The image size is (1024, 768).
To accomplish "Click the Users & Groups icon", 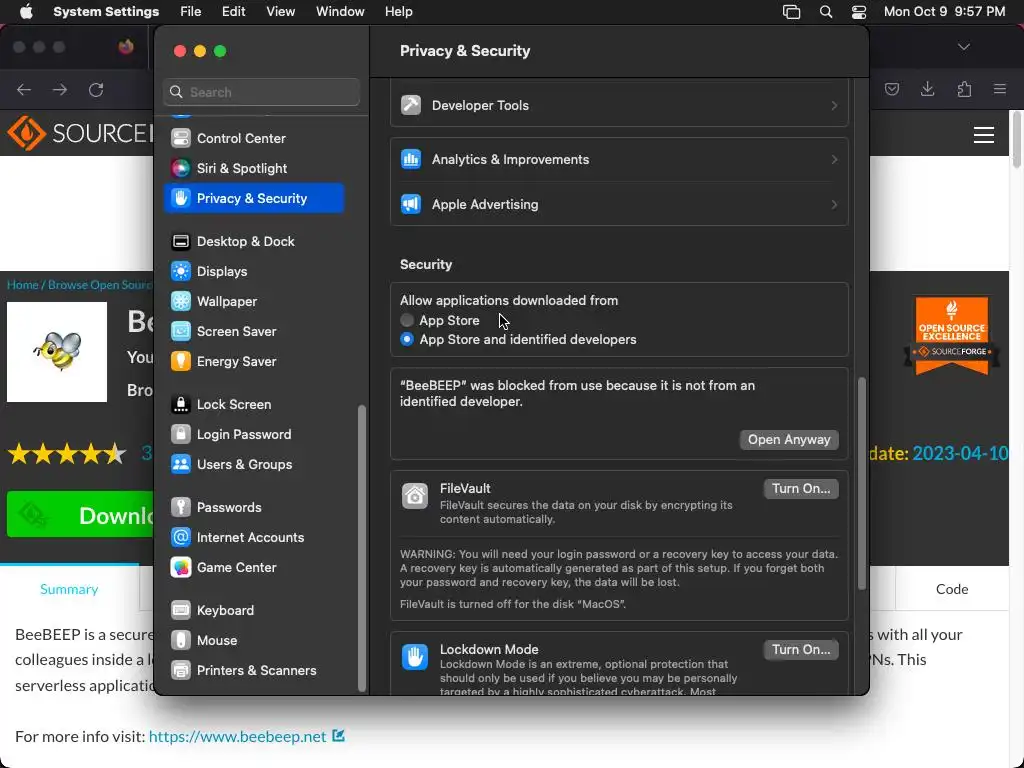I will tap(181, 465).
